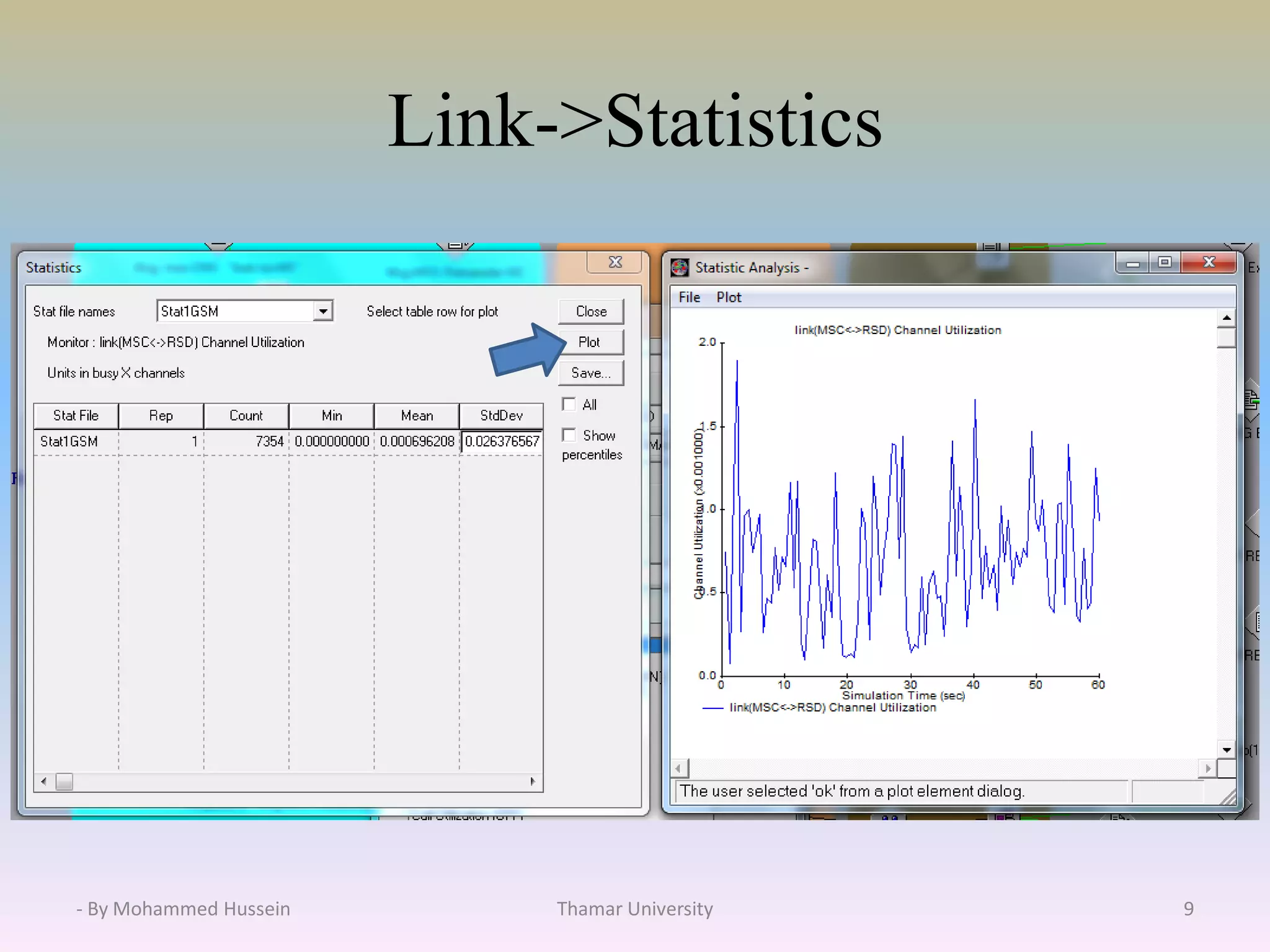Close the Statistic Analysis window
This screenshot has width=1270, height=952.
coord(1209,263)
